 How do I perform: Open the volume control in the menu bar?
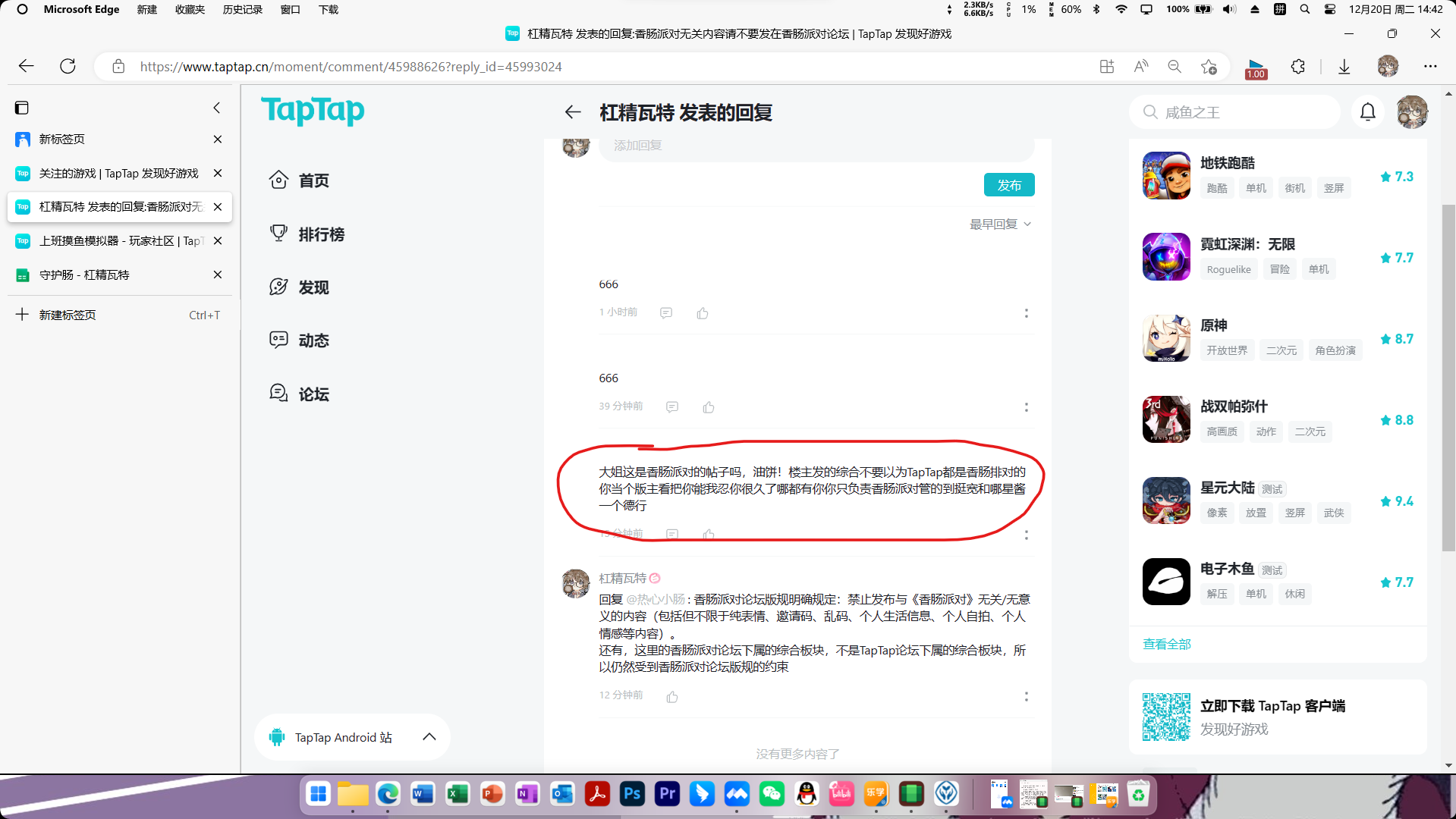pyautogui.click(x=1229, y=9)
